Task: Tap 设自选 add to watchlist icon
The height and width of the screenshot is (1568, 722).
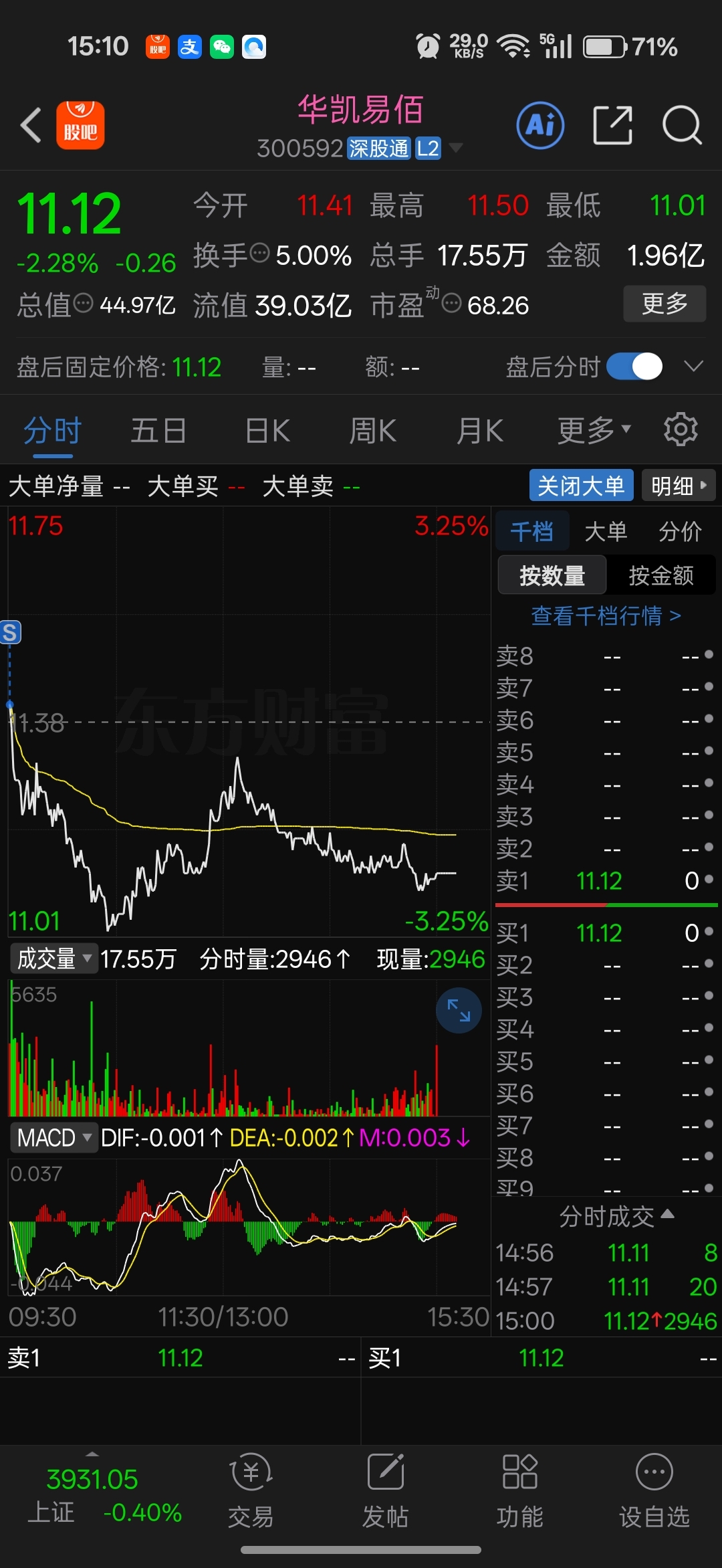Action: 654,1492
